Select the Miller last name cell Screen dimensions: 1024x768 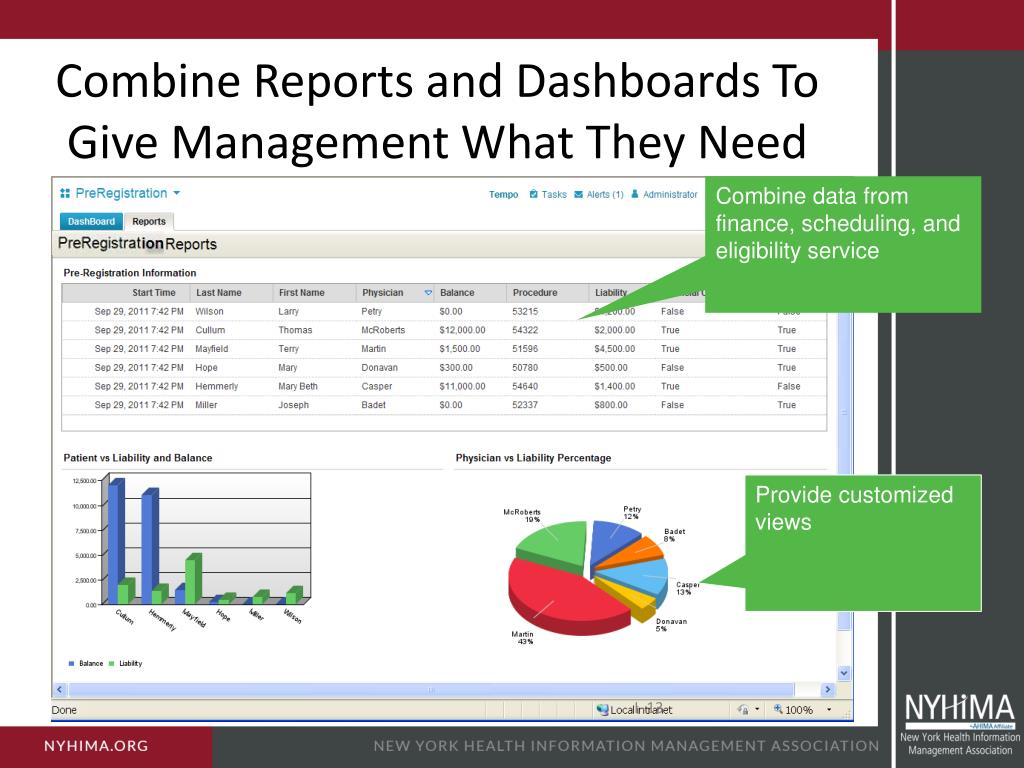(206, 405)
